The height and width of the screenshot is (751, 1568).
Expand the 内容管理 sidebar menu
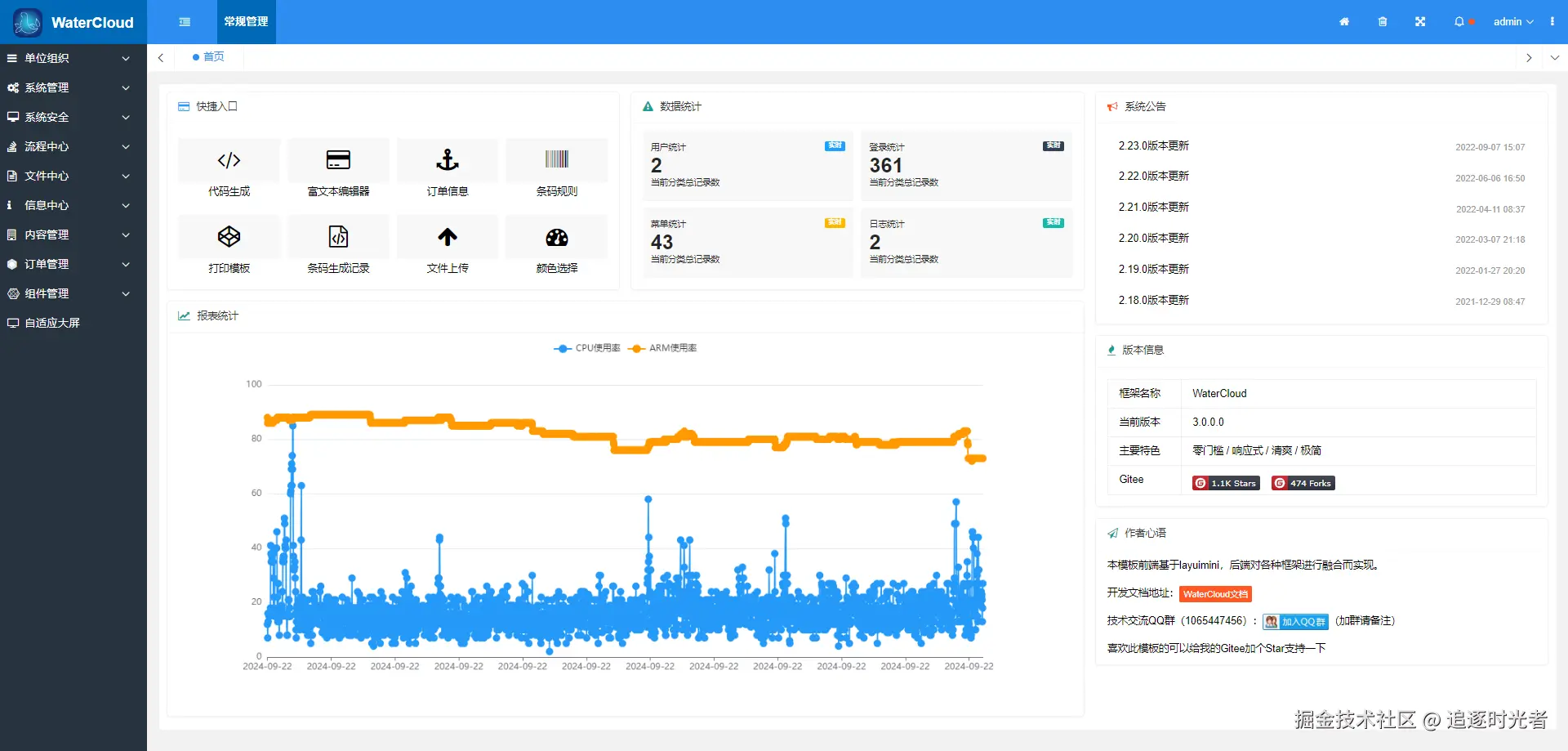73,235
